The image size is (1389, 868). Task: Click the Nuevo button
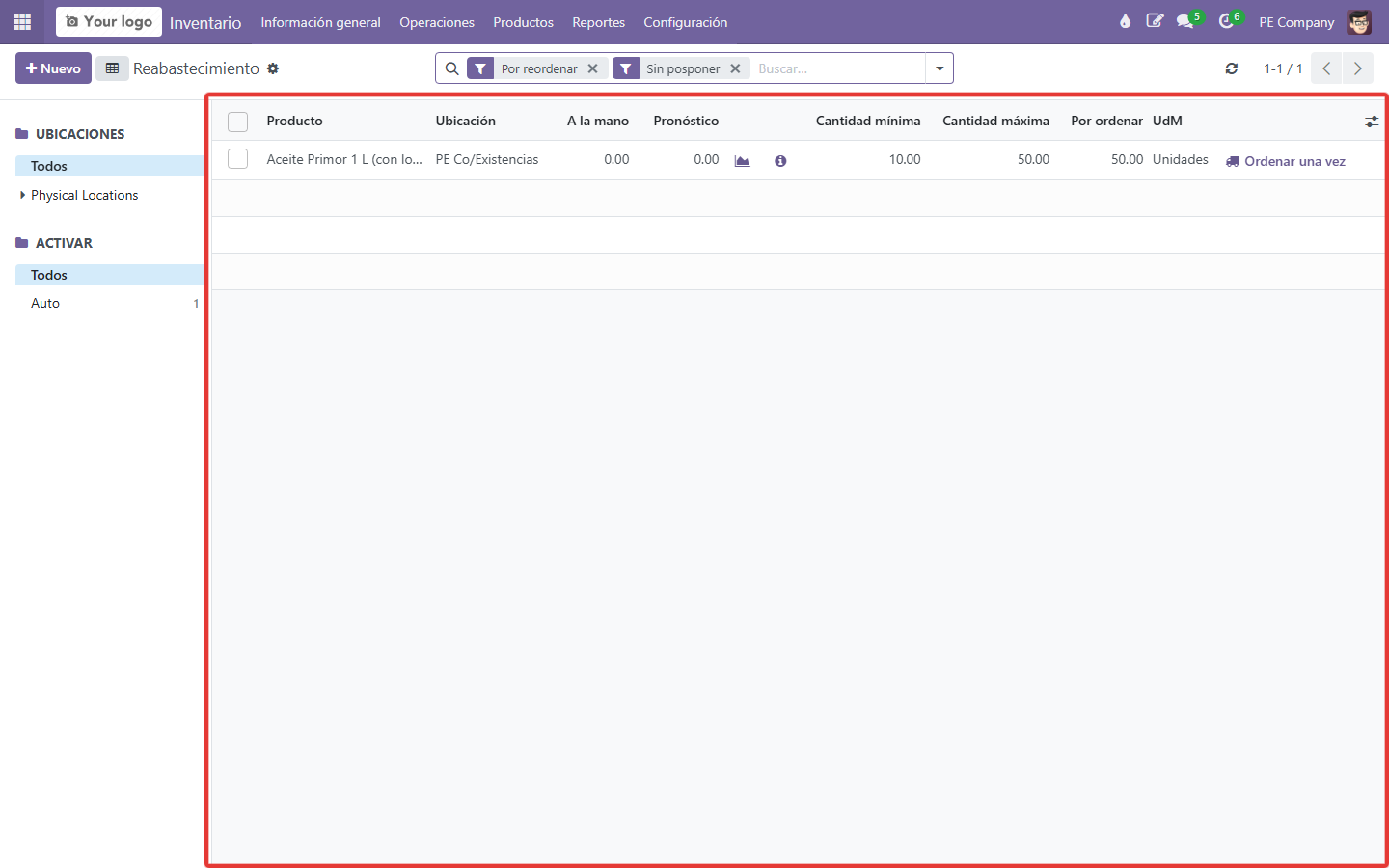pos(53,68)
